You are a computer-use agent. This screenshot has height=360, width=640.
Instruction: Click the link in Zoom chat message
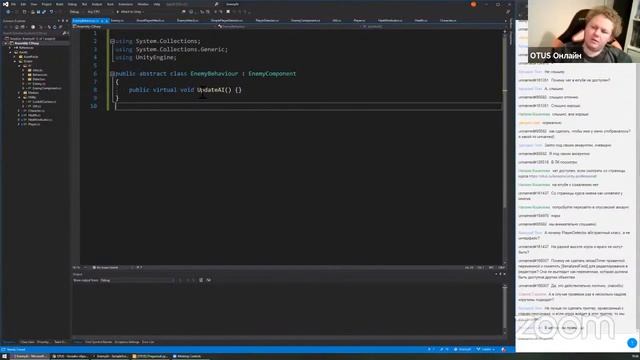click(562, 176)
